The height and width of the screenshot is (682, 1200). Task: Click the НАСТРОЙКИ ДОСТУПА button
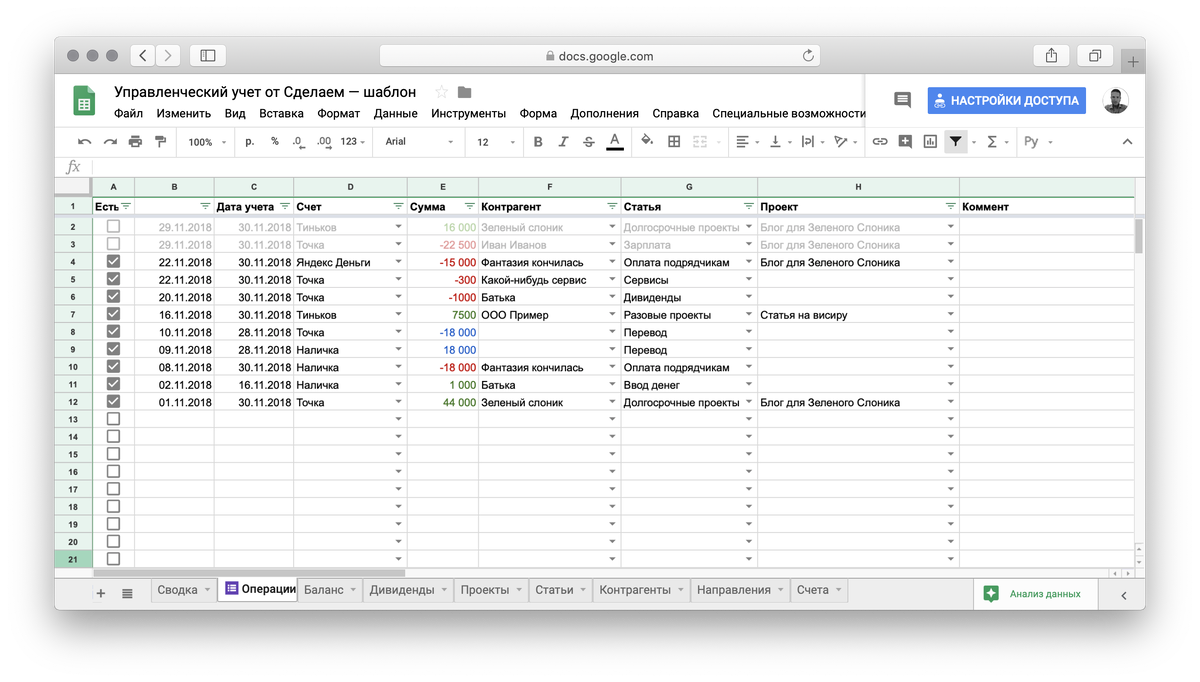(x=1006, y=100)
